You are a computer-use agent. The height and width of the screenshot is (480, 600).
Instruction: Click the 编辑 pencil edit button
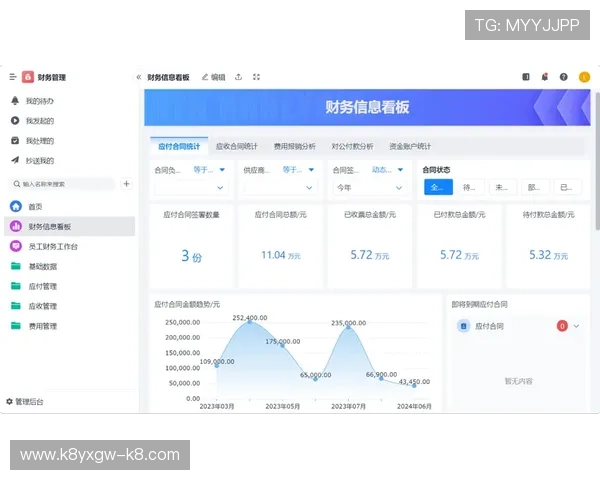tap(214, 77)
